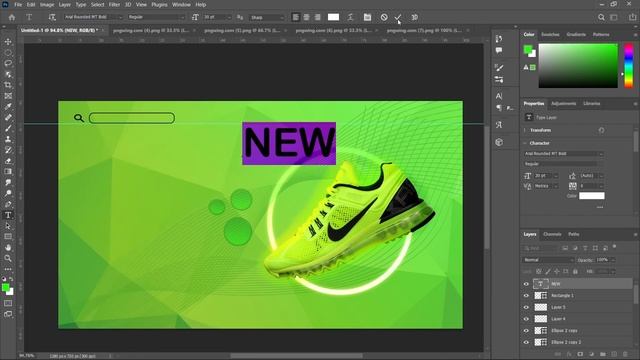640x360 pixels.
Task: Add a layer style with fx icon
Action: (x=569, y=354)
